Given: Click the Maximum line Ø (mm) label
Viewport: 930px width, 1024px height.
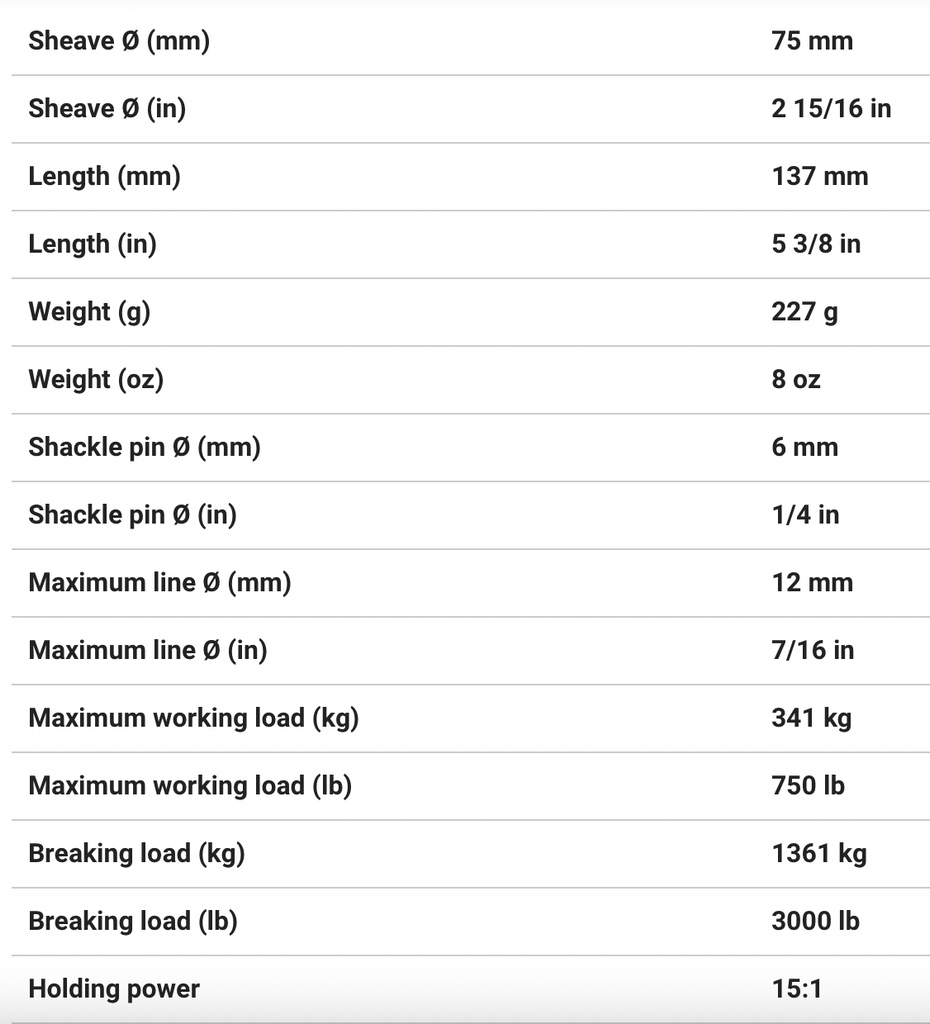Looking at the screenshot, I should [x=159, y=582].
